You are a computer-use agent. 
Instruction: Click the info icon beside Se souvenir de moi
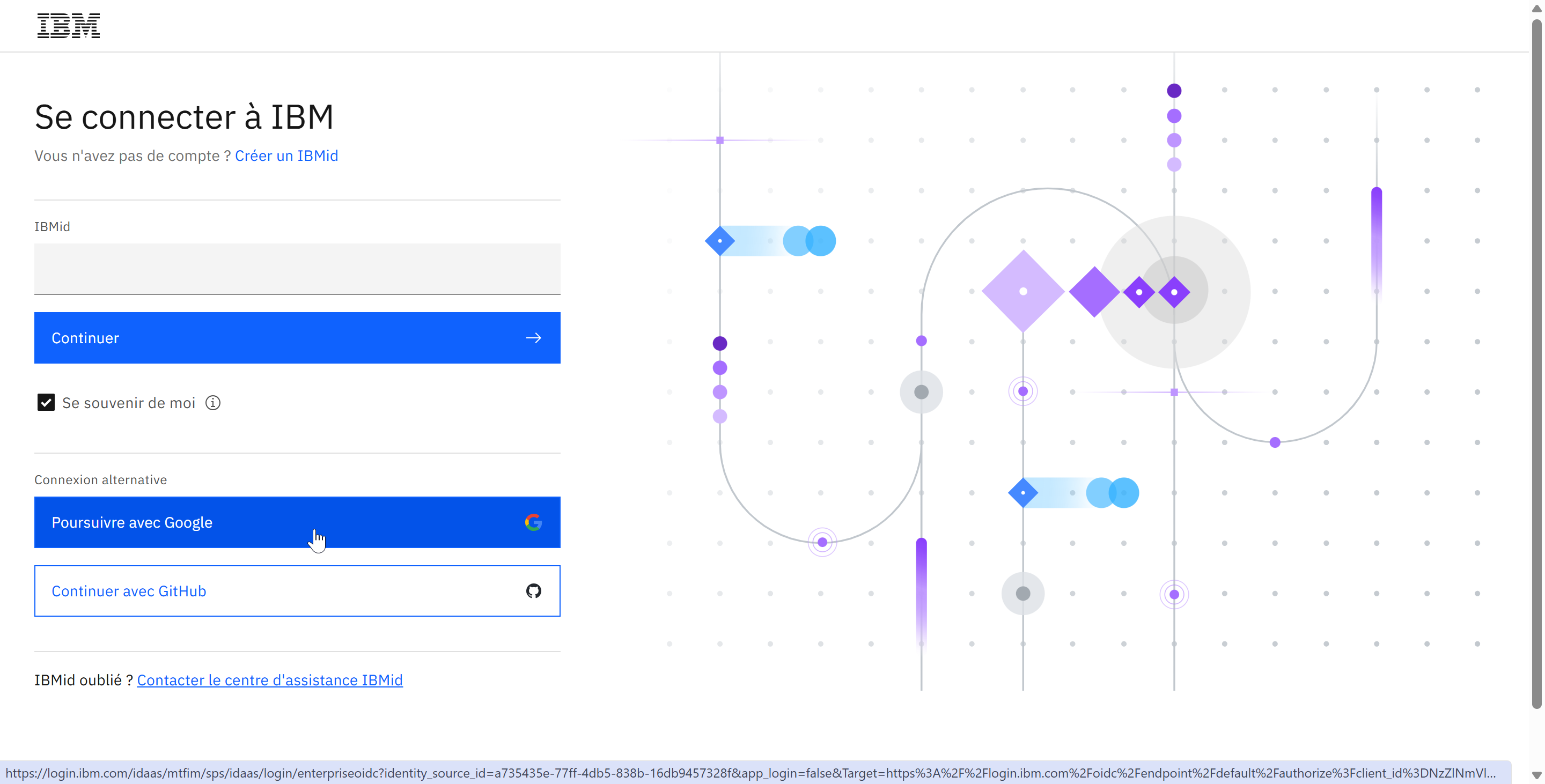[213, 403]
